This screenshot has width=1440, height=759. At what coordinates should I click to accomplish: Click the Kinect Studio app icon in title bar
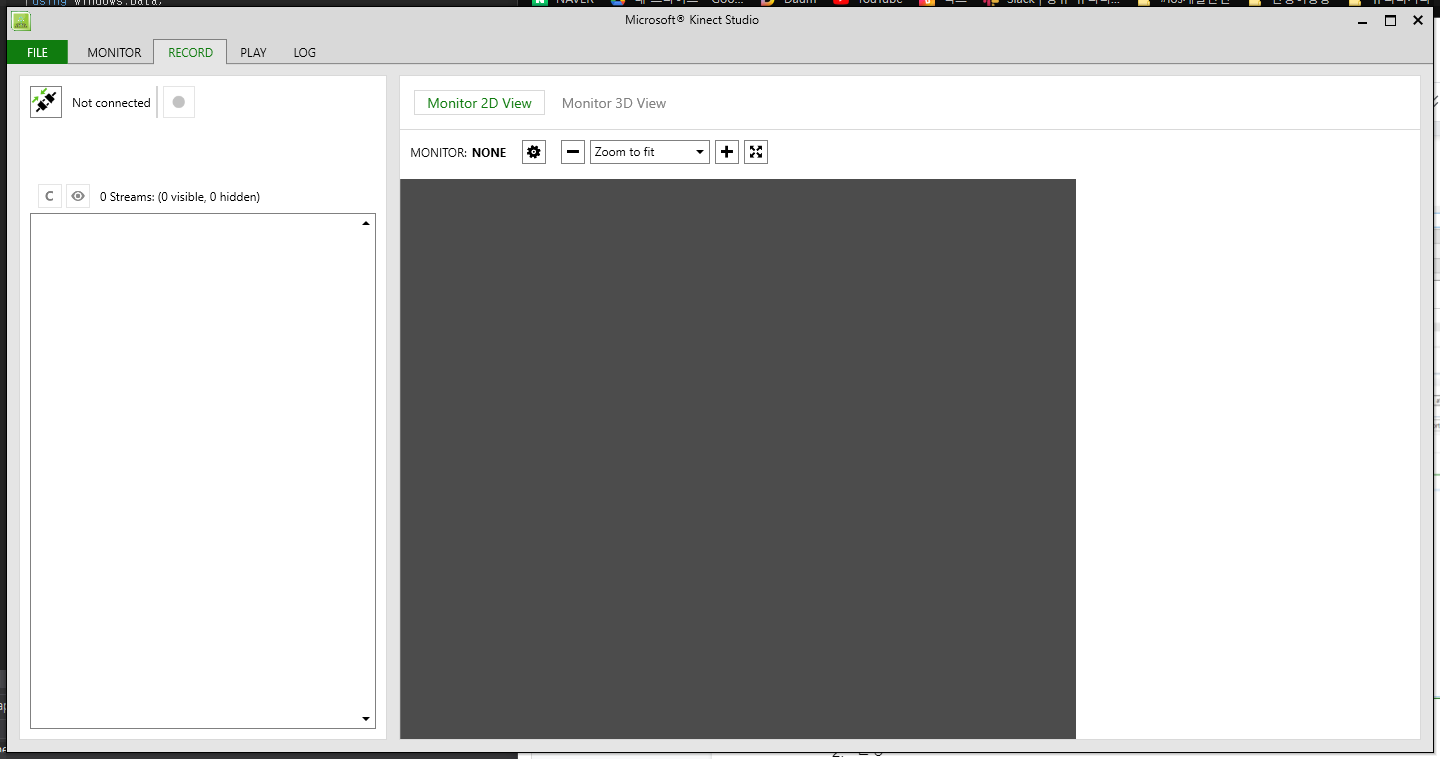[x=21, y=20]
